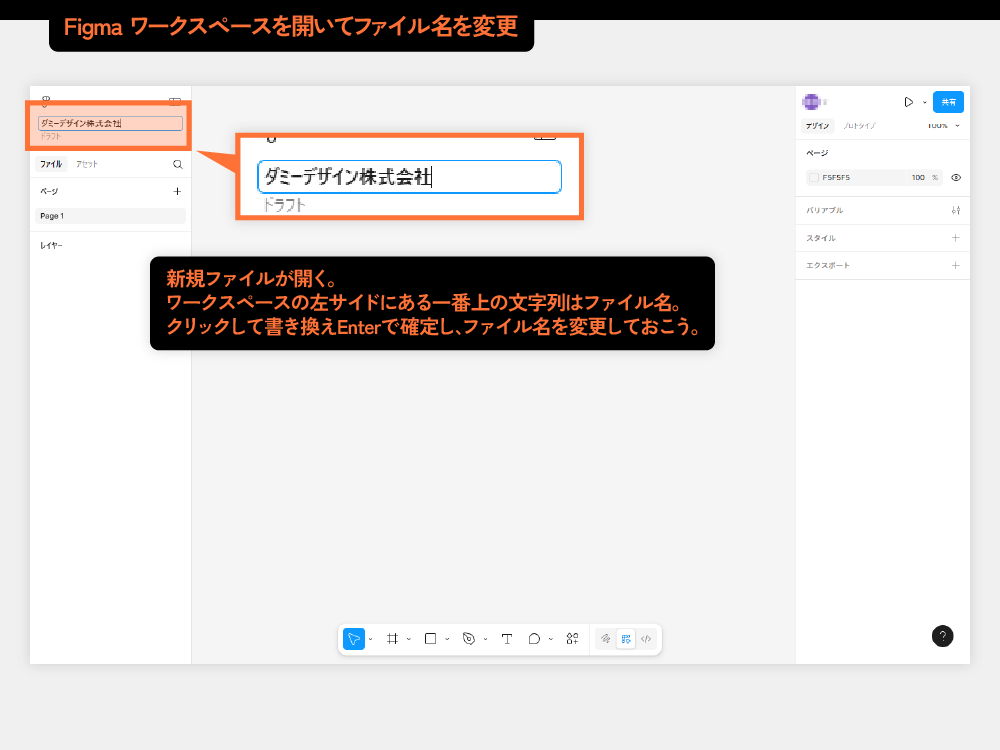The height and width of the screenshot is (750, 1000).
Task: Select the Frame tool
Action: point(392,639)
